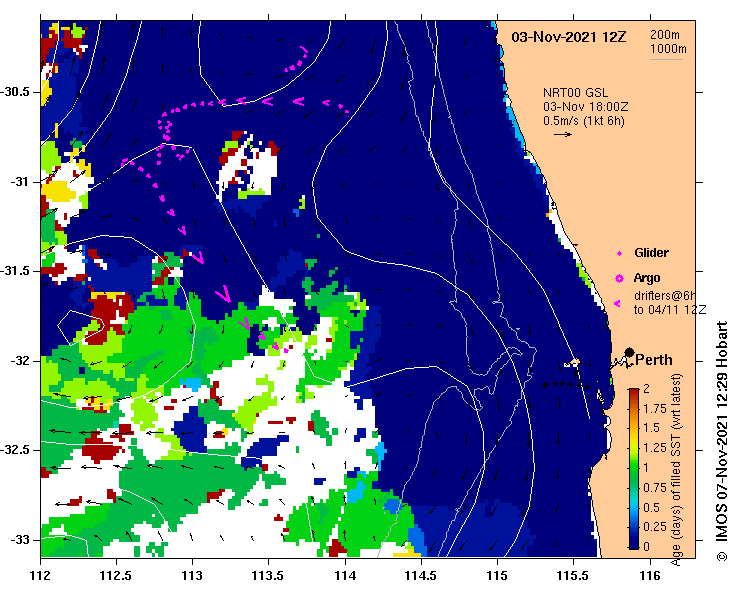
Task: Click the 'drifters@6h' legend label
Action: pyautogui.click(x=665, y=296)
